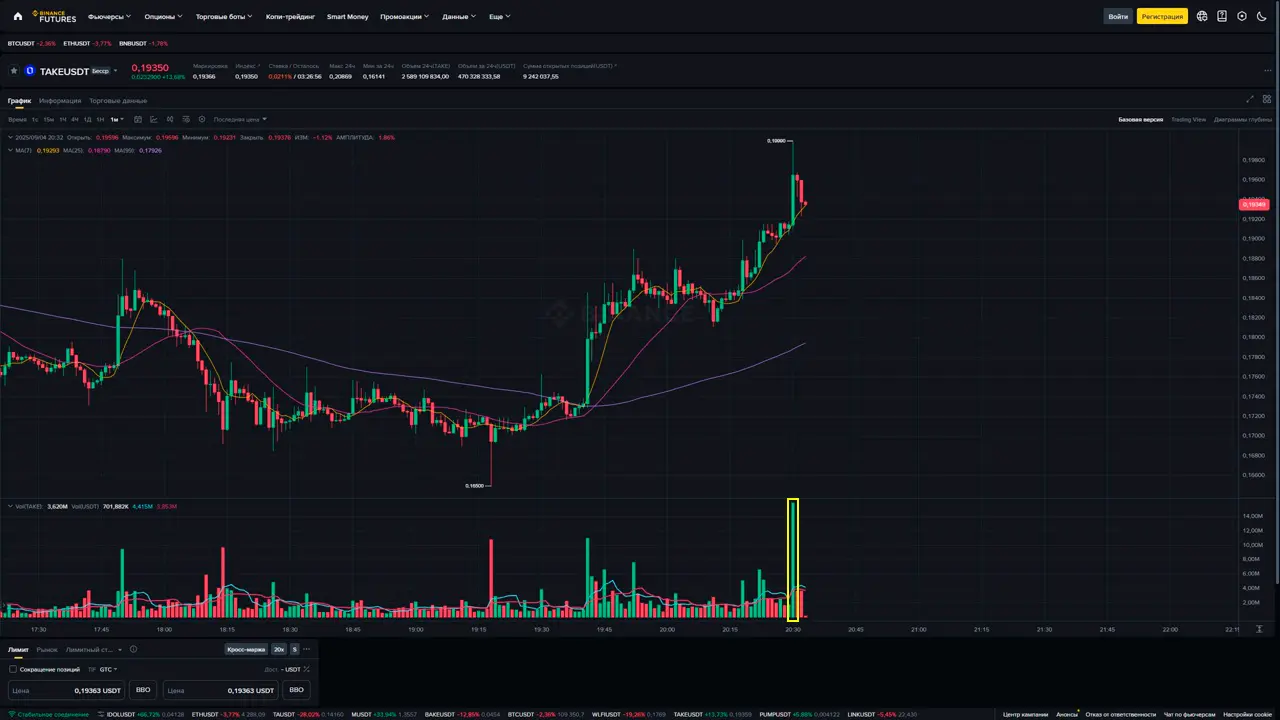Select the Рынок order tab
1280x720 pixels.
(47, 649)
